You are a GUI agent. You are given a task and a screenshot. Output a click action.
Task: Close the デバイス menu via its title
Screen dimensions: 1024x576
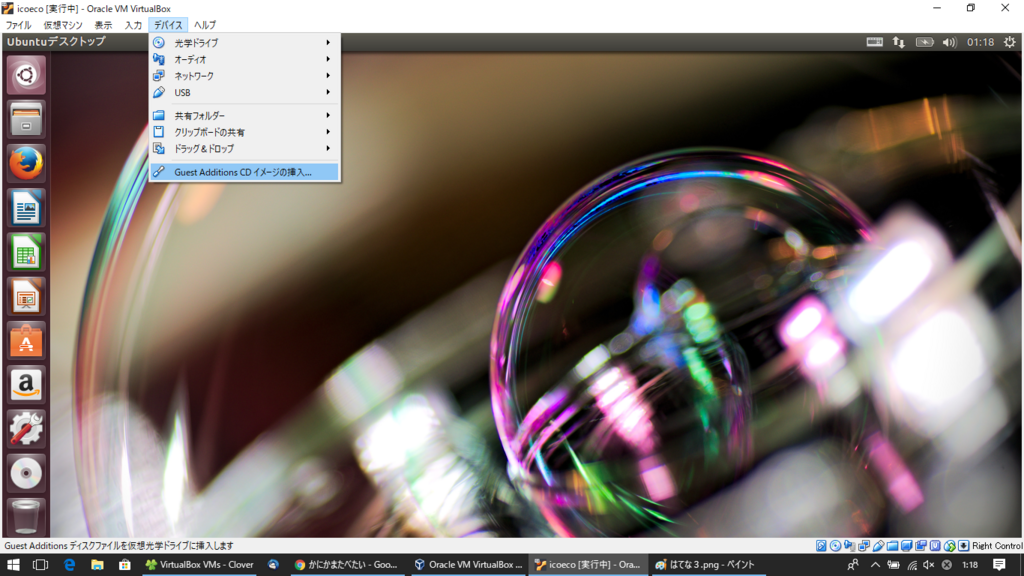pos(168,25)
